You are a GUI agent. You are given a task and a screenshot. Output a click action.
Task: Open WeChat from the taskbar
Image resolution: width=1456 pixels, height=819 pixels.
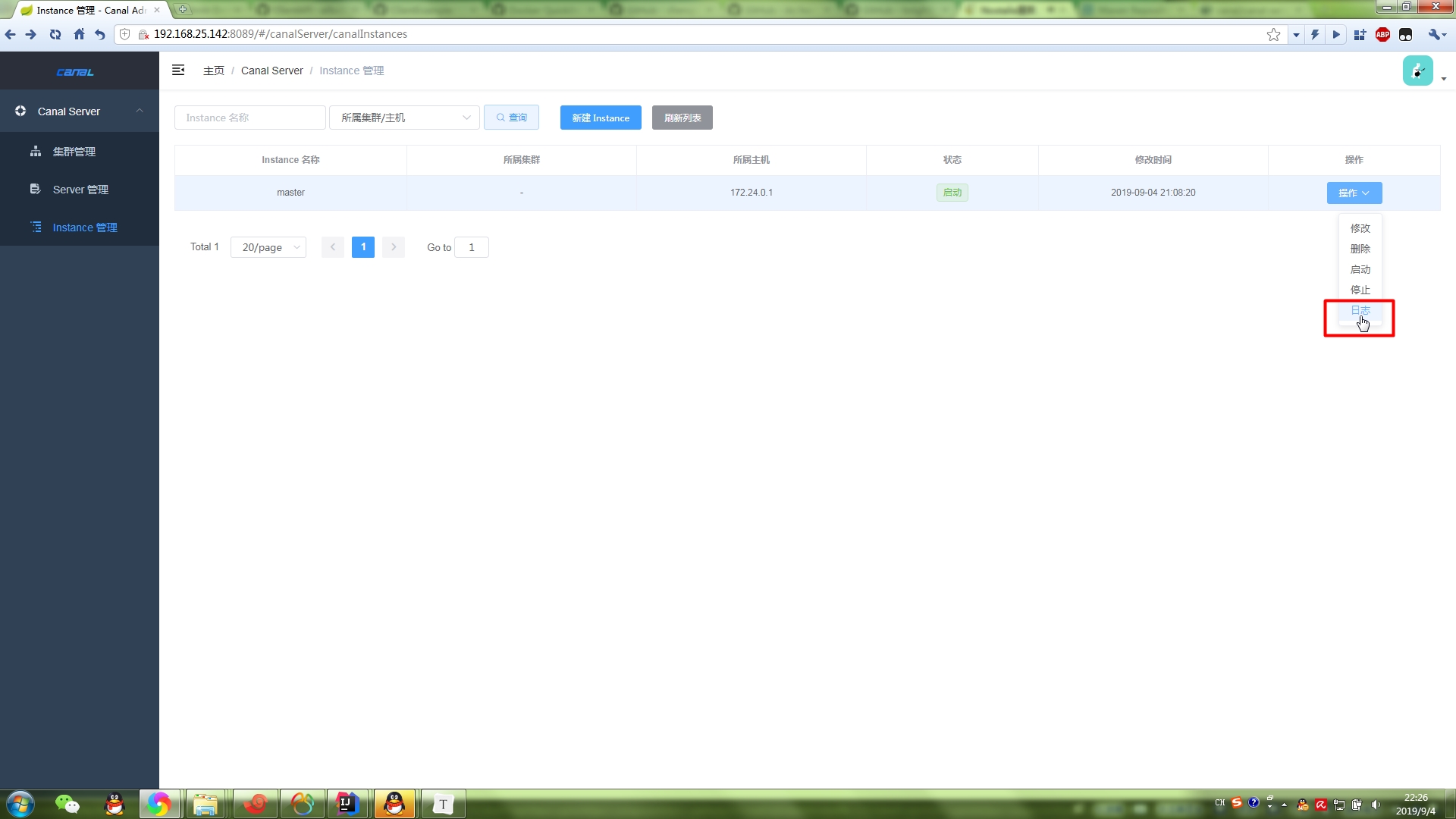coord(67,803)
